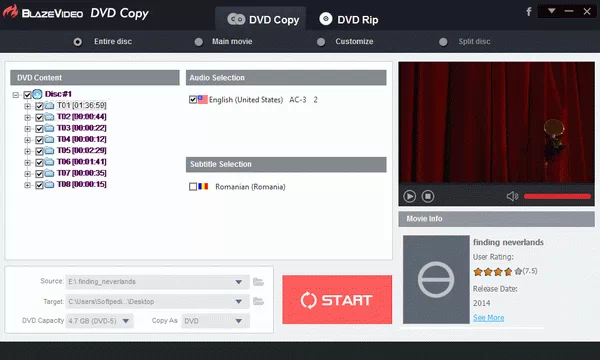Expand the T07 tree node
This screenshot has height=360, width=600.
click(x=27, y=174)
